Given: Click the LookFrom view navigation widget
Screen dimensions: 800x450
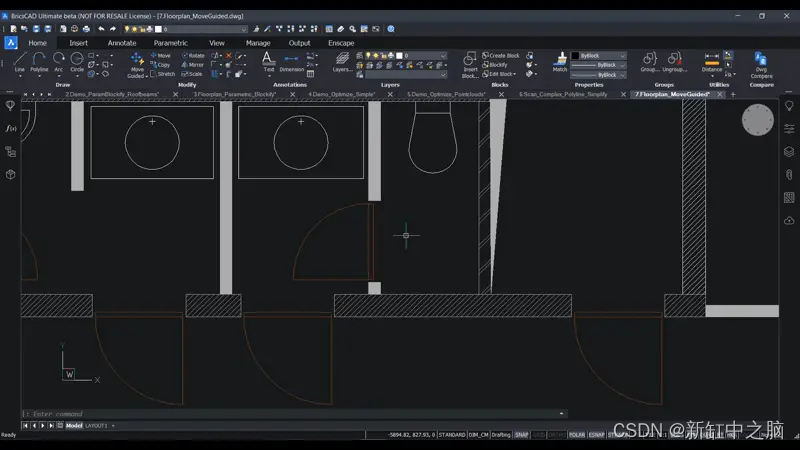Looking at the screenshot, I should coord(758,120).
